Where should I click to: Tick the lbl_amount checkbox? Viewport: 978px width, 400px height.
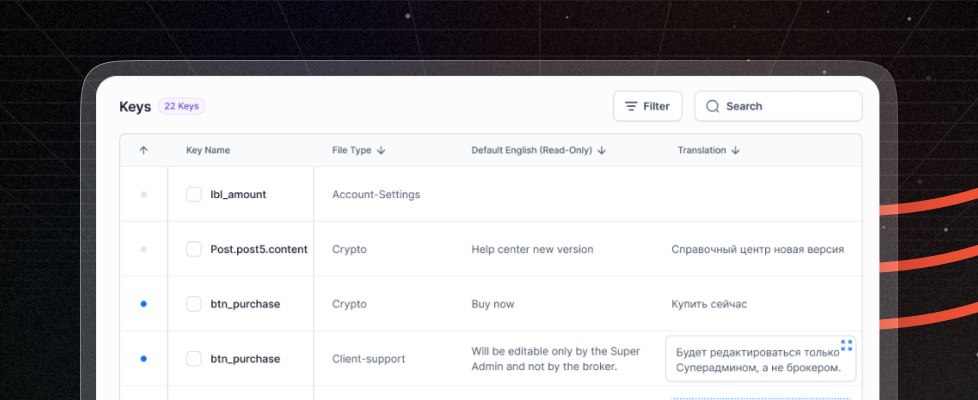click(194, 194)
